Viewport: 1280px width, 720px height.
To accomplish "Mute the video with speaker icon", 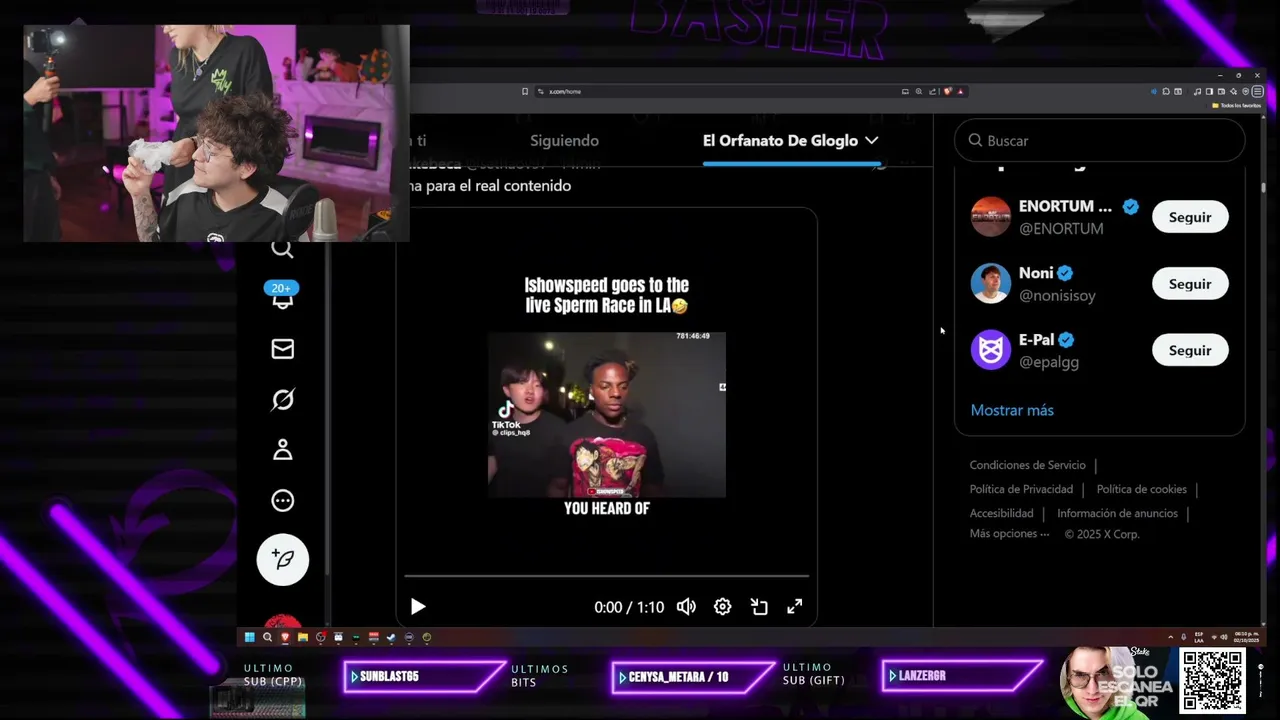I will click(686, 607).
